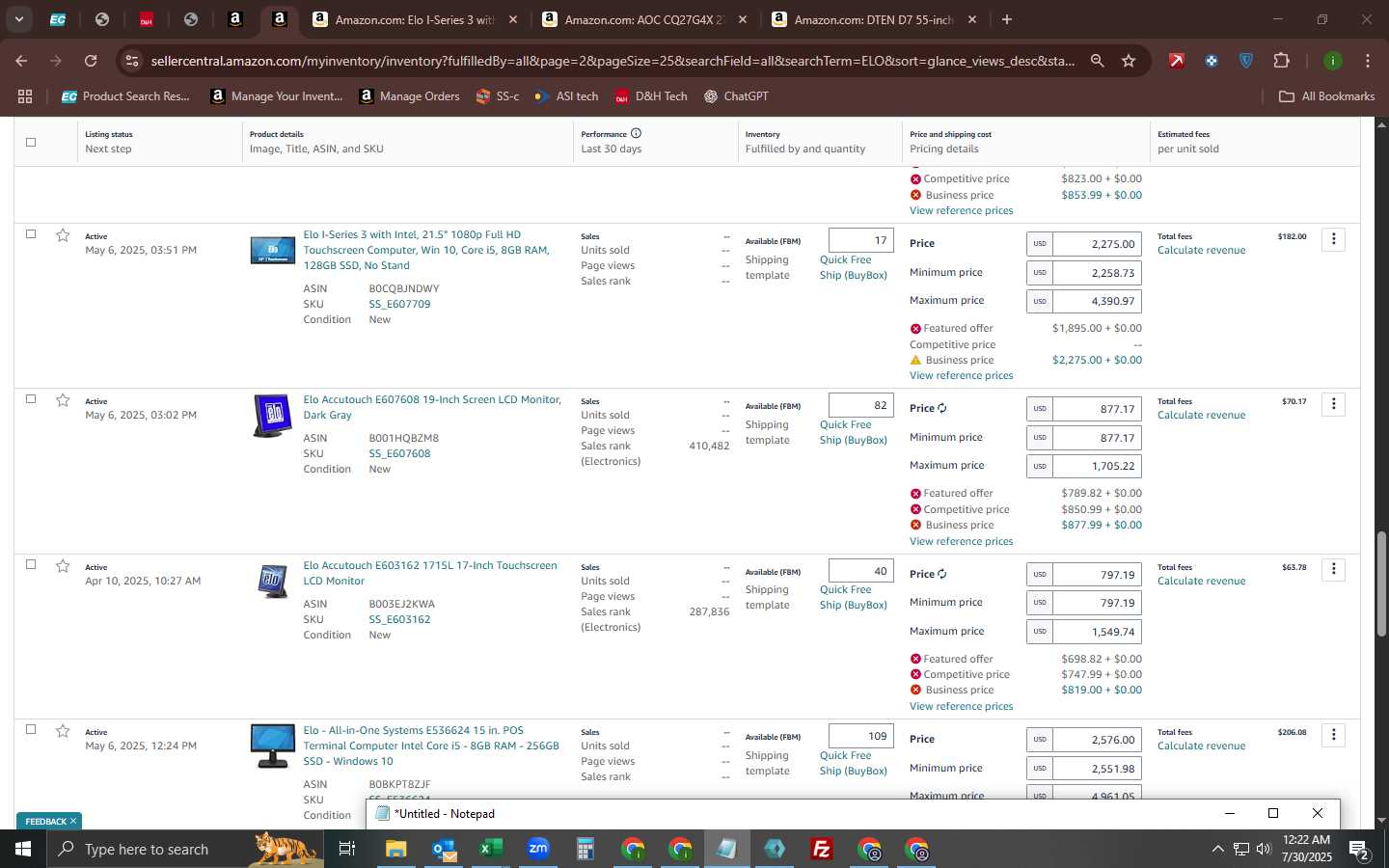Click the page vertical scrollbar thumb
The height and width of the screenshot is (868, 1389).
pos(1381,583)
